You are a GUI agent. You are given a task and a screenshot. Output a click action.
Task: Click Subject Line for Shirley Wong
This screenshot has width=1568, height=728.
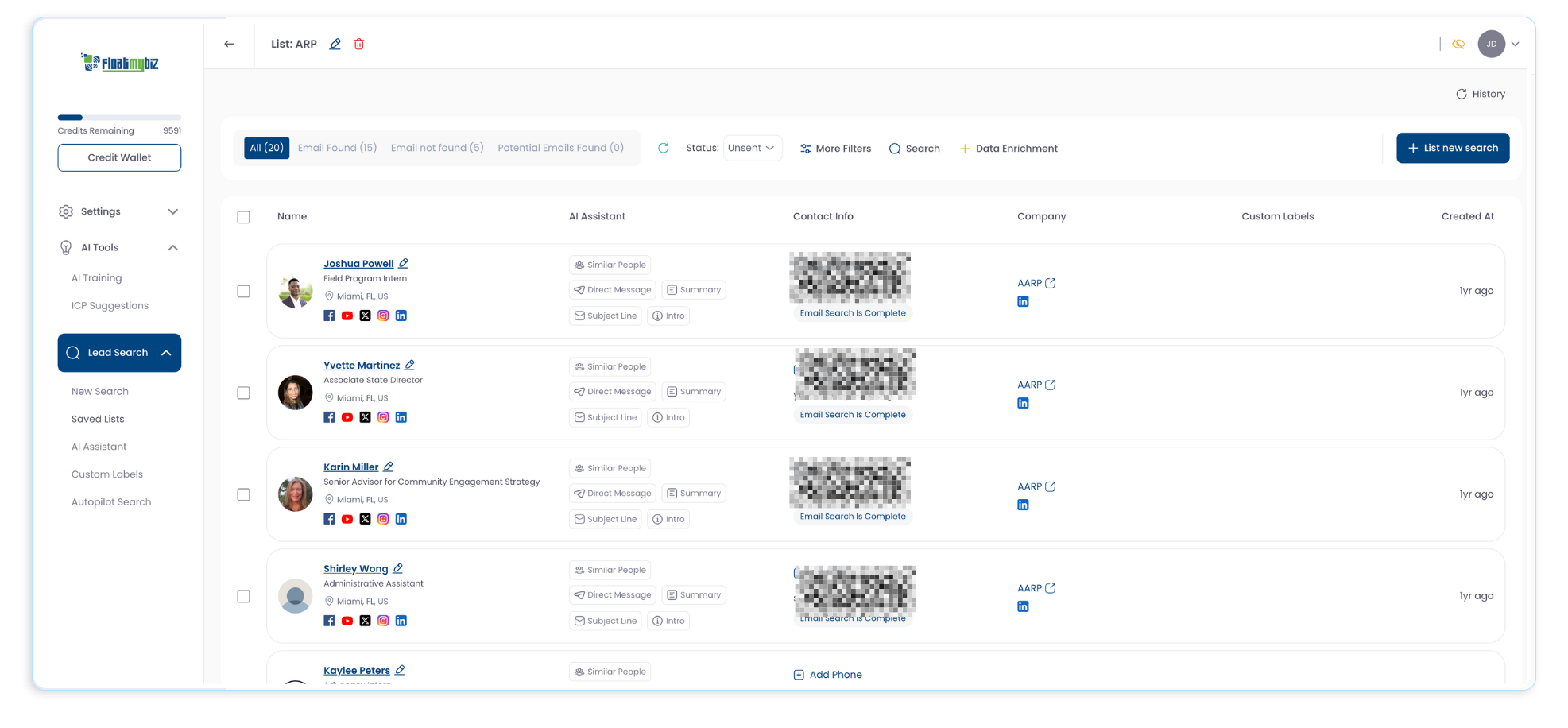point(606,621)
